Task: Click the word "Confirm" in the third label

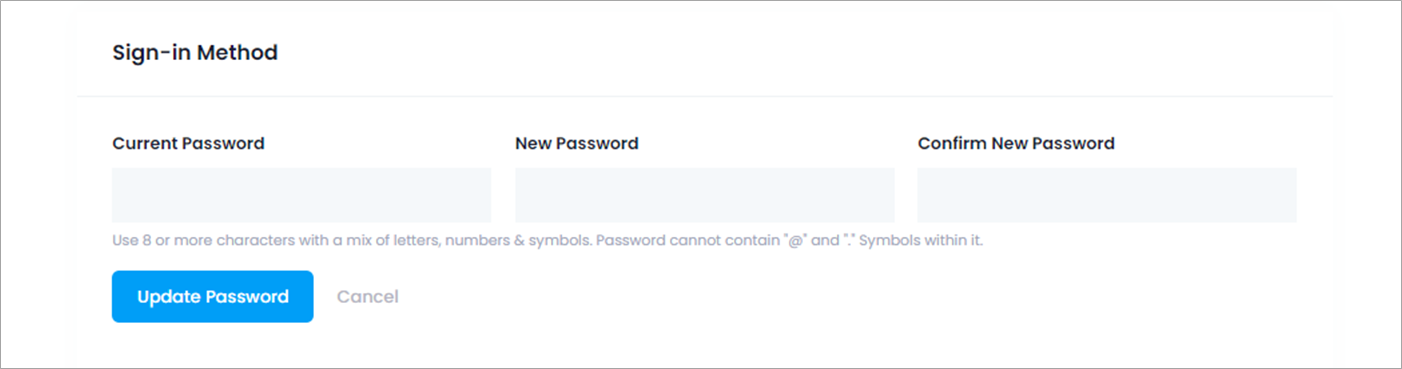Action: [x=952, y=143]
